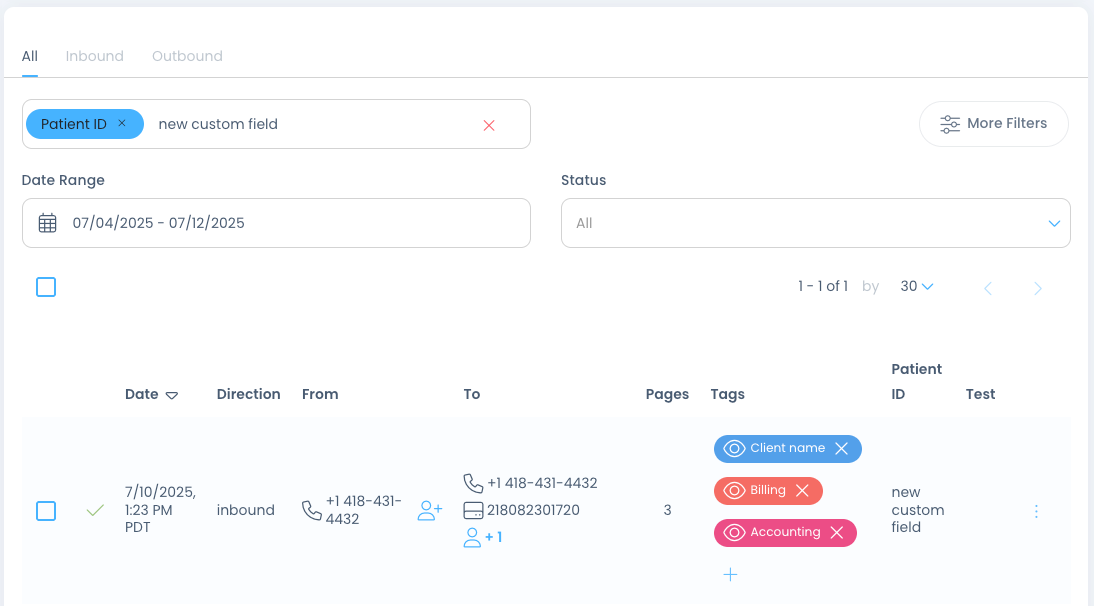Toggle the select-all checkbox

pos(46,287)
